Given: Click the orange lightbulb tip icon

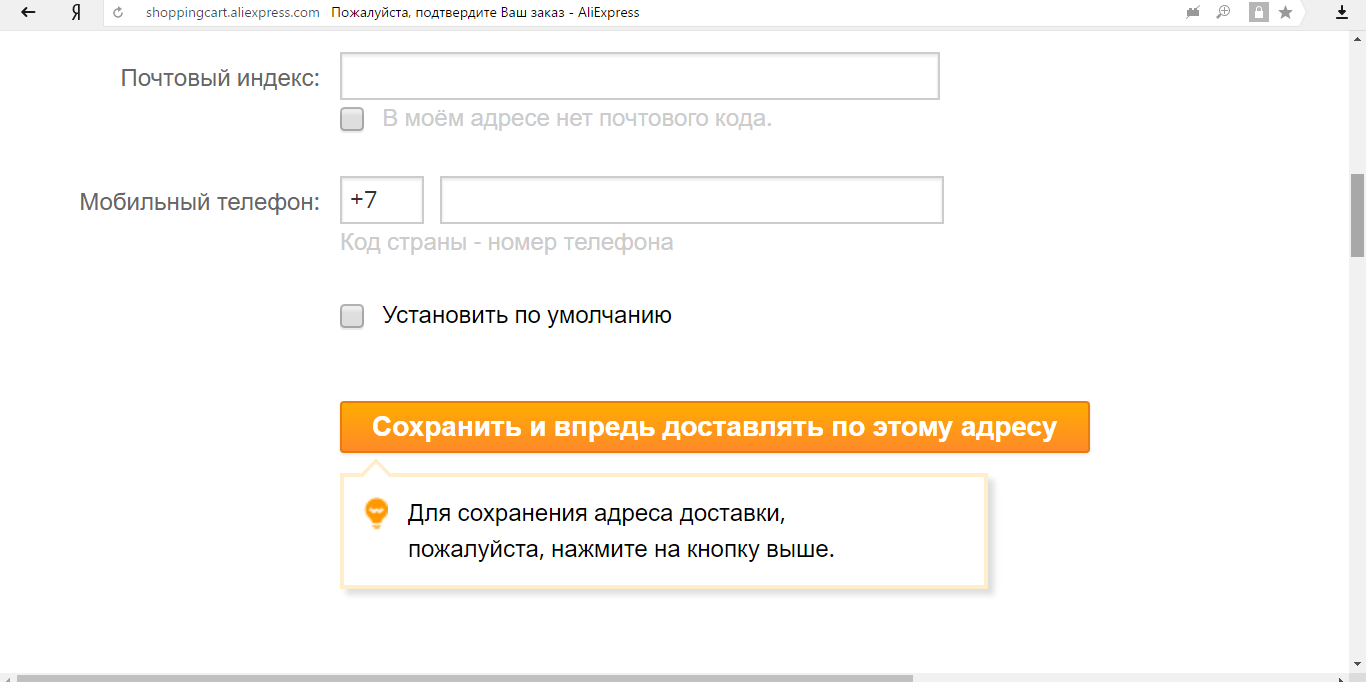Looking at the screenshot, I should [x=376, y=513].
